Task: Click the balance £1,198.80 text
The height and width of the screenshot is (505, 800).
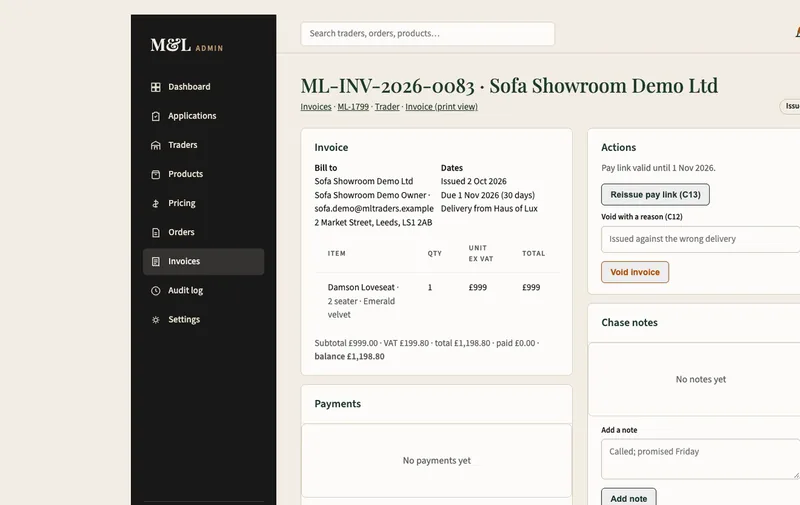Action: (349, 357)
